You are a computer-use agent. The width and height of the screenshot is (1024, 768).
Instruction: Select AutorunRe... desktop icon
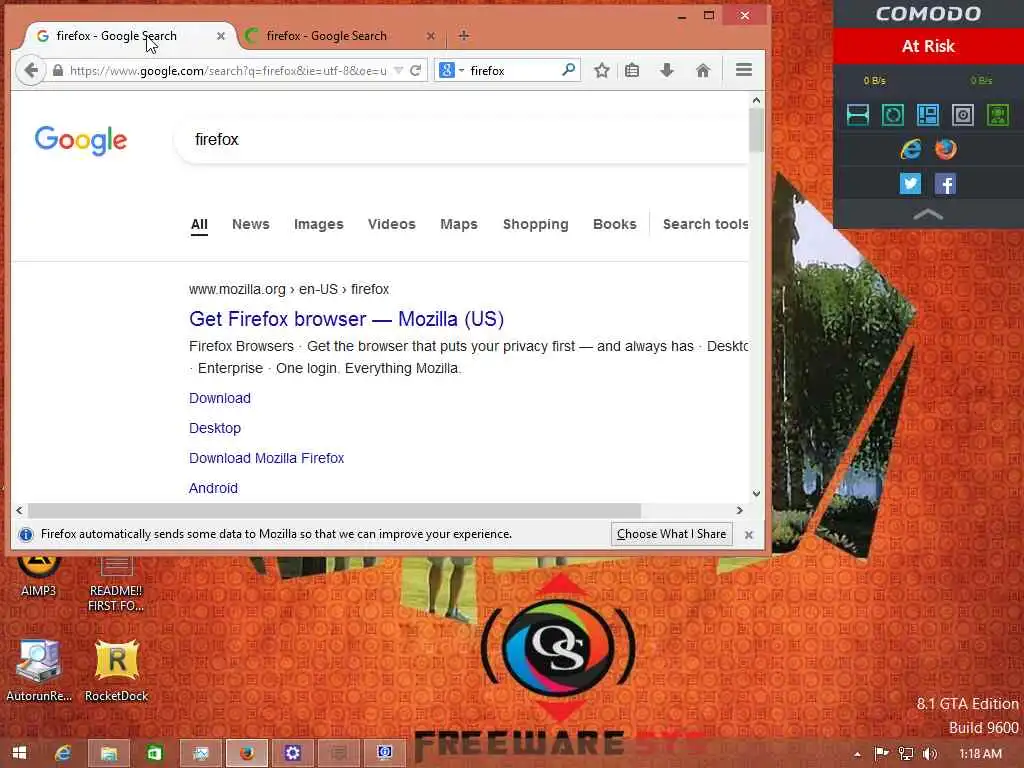[x=39, y=671]
